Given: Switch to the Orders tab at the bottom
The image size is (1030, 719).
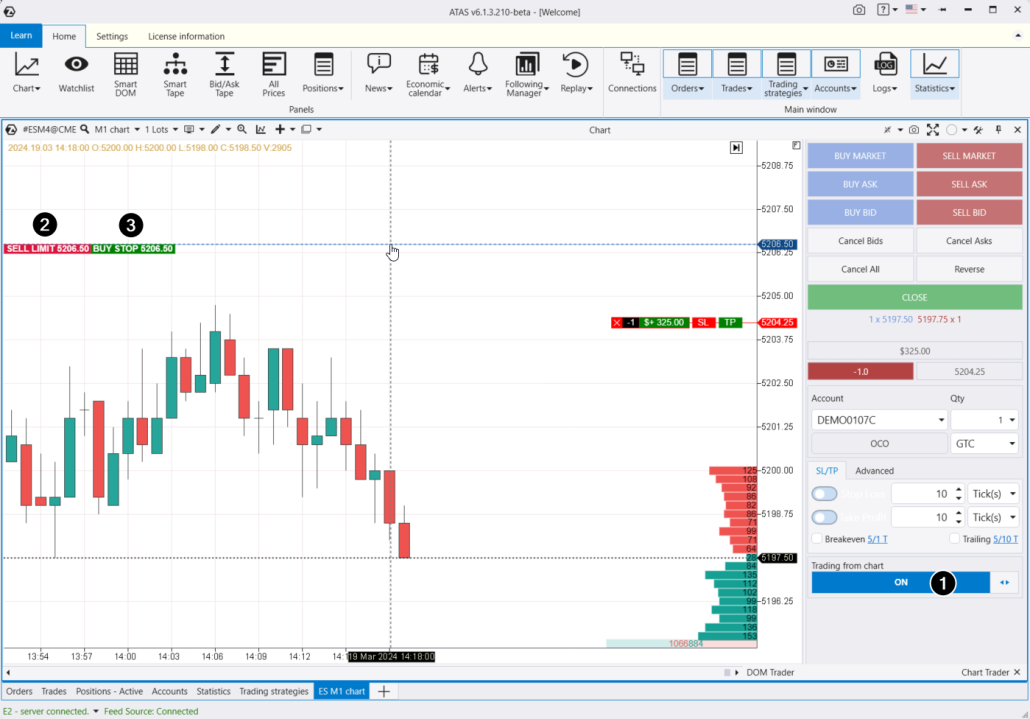Looking at the screenshot, I should point(19,691).
